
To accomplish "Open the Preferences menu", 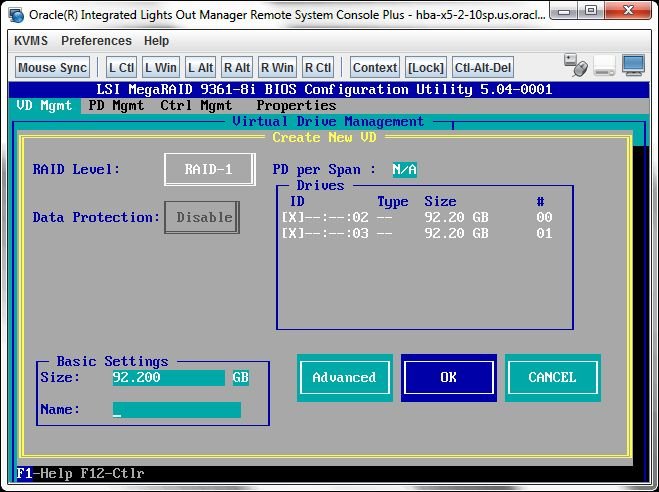I will pyautogui.click(x=96, y=41).
